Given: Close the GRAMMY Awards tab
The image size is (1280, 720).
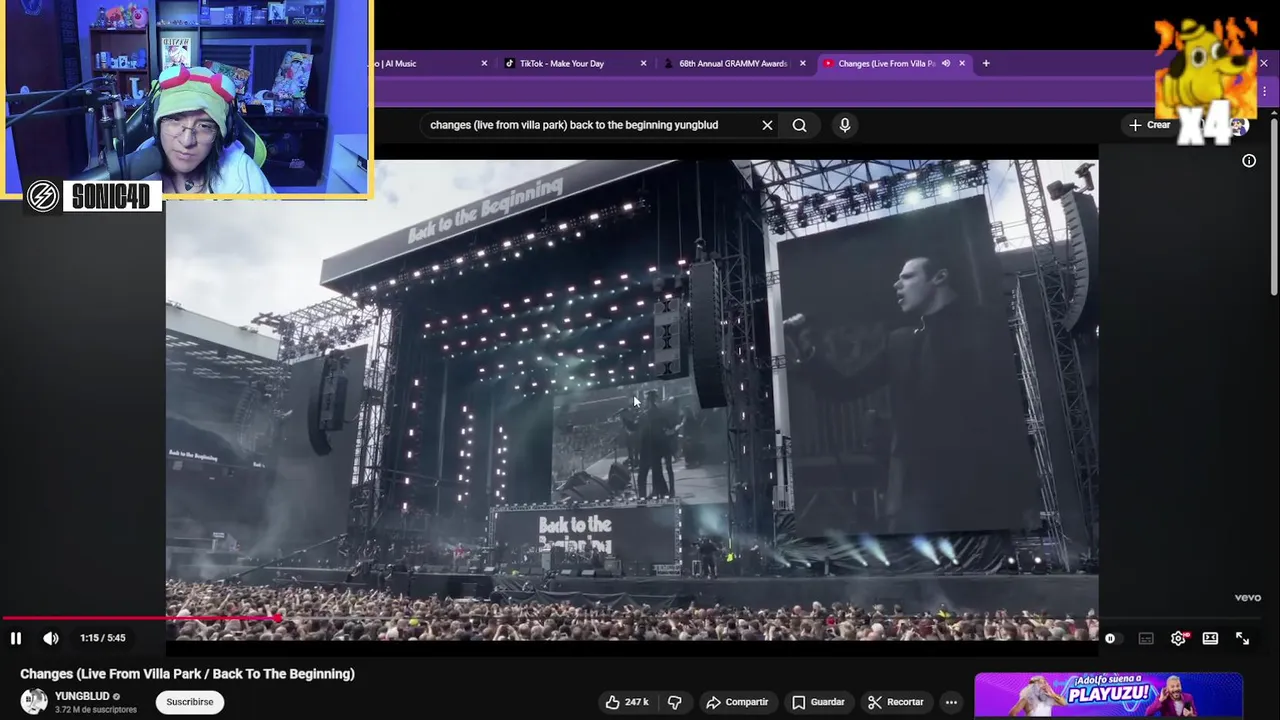Looking at the screenshot, I should pyautogui.click(x=802, y=63).
